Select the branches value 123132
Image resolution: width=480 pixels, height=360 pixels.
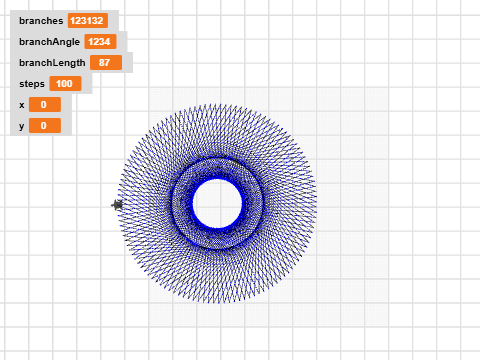88,21
